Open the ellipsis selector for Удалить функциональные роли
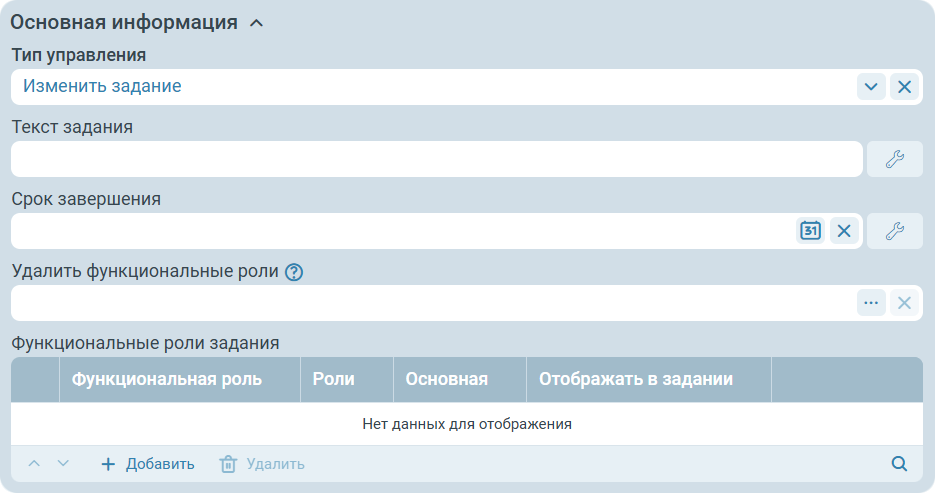Image resolution: width=935 pixels, height=493 pixels. pyautogui.click(x=871, y=303)
